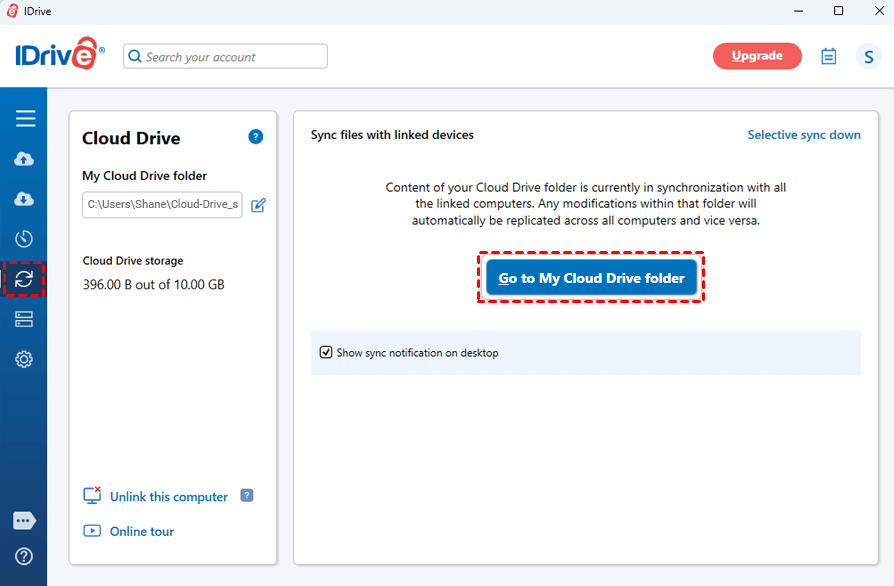Screen dimensions: 894x586
Task: Select the Sync icon in sidebar
Action: 25,279
